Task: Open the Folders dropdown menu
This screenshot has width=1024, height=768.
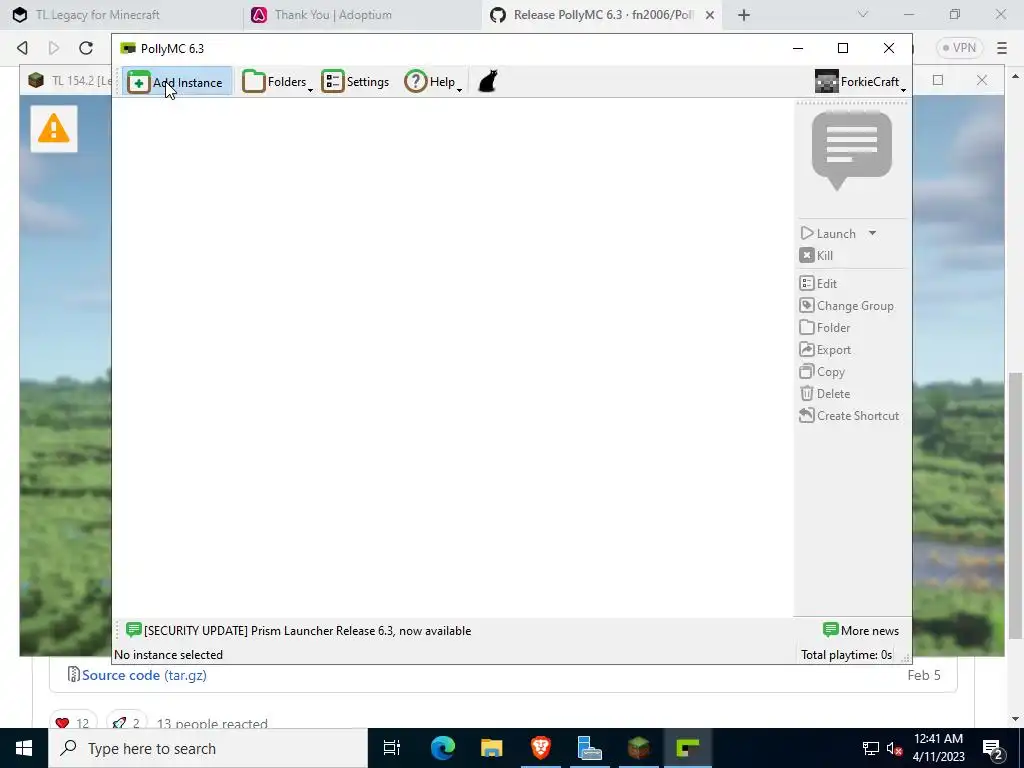Action: [278, 82]
